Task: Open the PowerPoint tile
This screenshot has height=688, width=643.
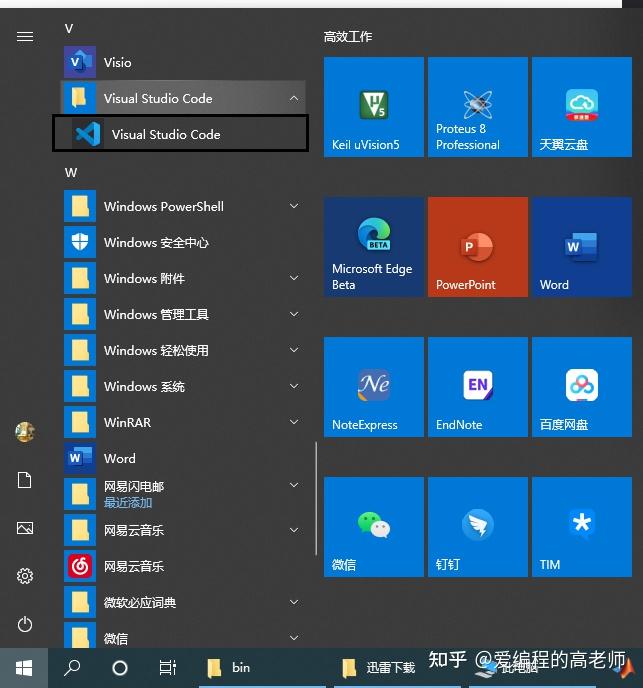Action: point(478,247)
